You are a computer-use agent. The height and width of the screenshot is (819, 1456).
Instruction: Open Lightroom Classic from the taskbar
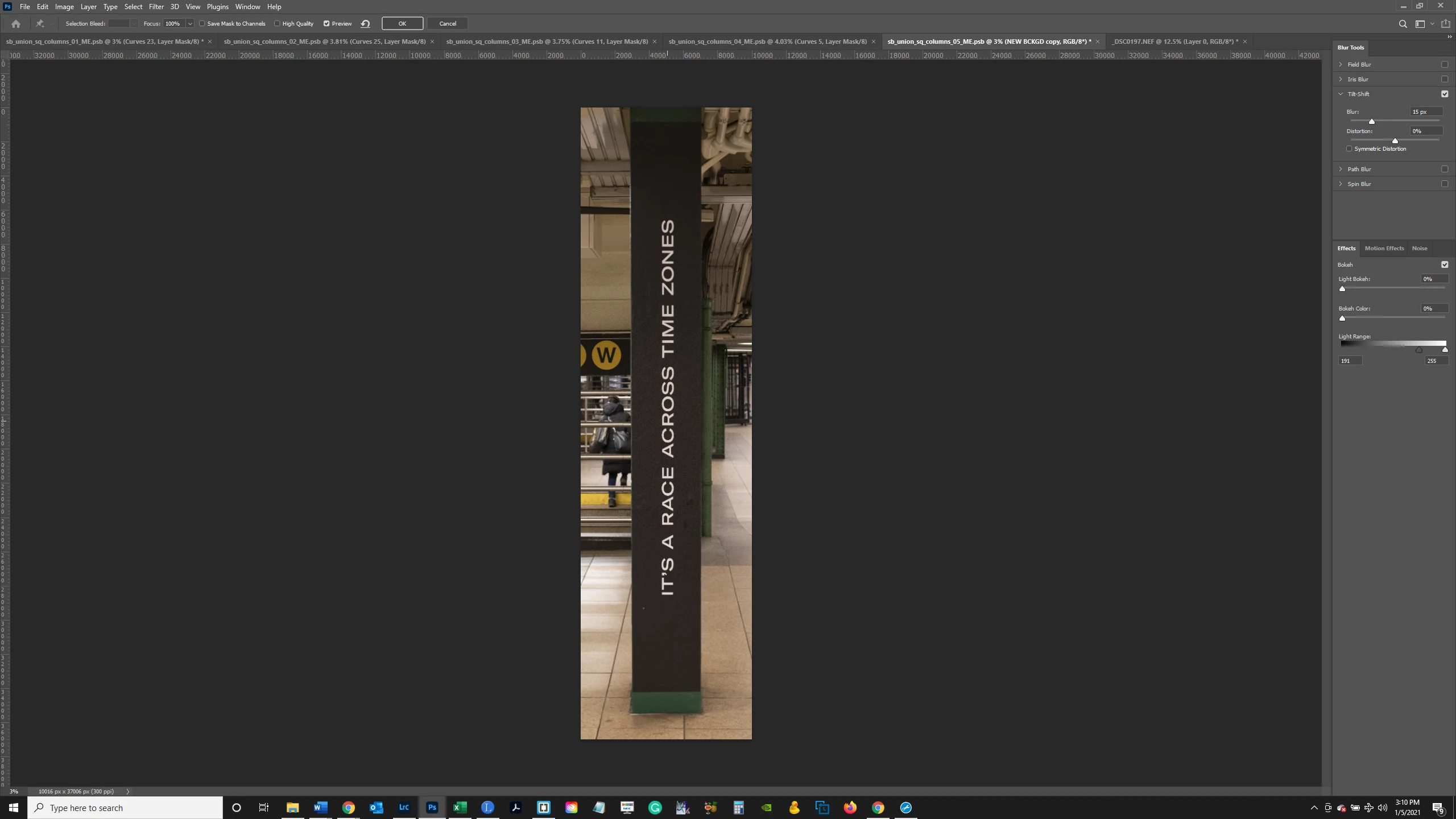(x=404, y=808)
